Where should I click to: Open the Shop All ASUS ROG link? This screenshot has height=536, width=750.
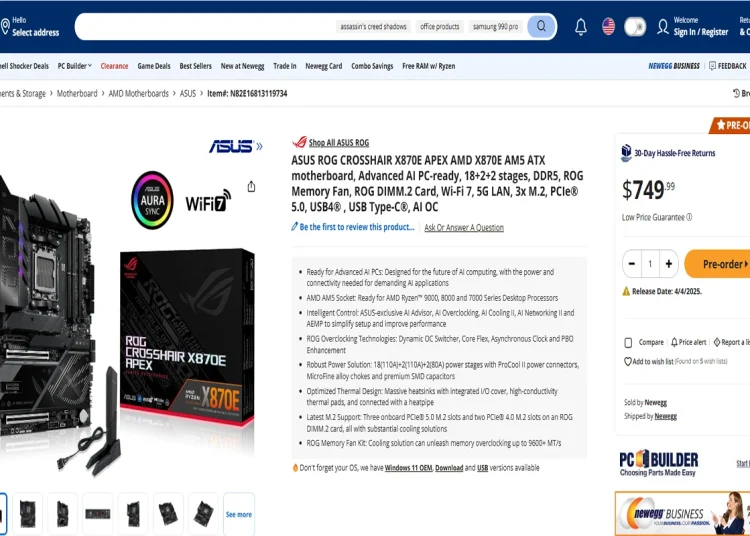pyautogui.click(x=339, y=142)
